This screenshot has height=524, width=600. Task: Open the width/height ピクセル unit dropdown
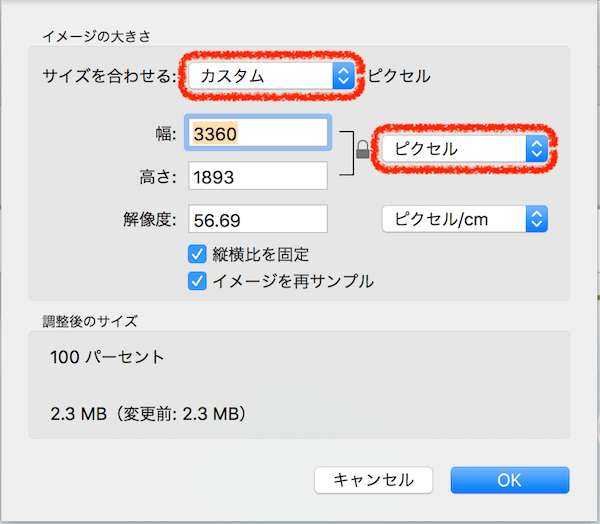coord(465,149)
